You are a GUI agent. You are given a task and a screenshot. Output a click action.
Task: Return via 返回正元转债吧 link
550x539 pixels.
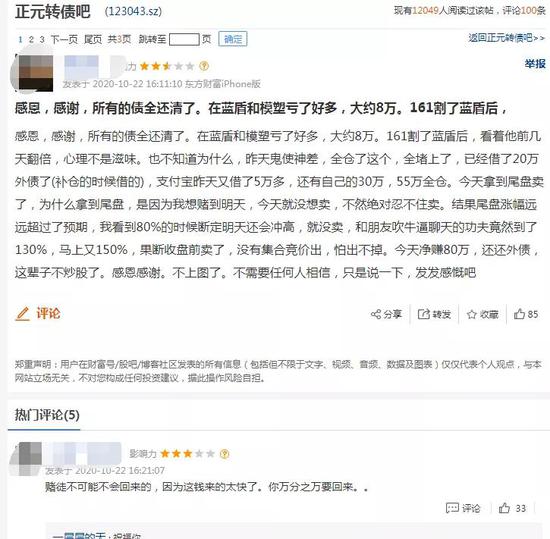click(507, 38)
